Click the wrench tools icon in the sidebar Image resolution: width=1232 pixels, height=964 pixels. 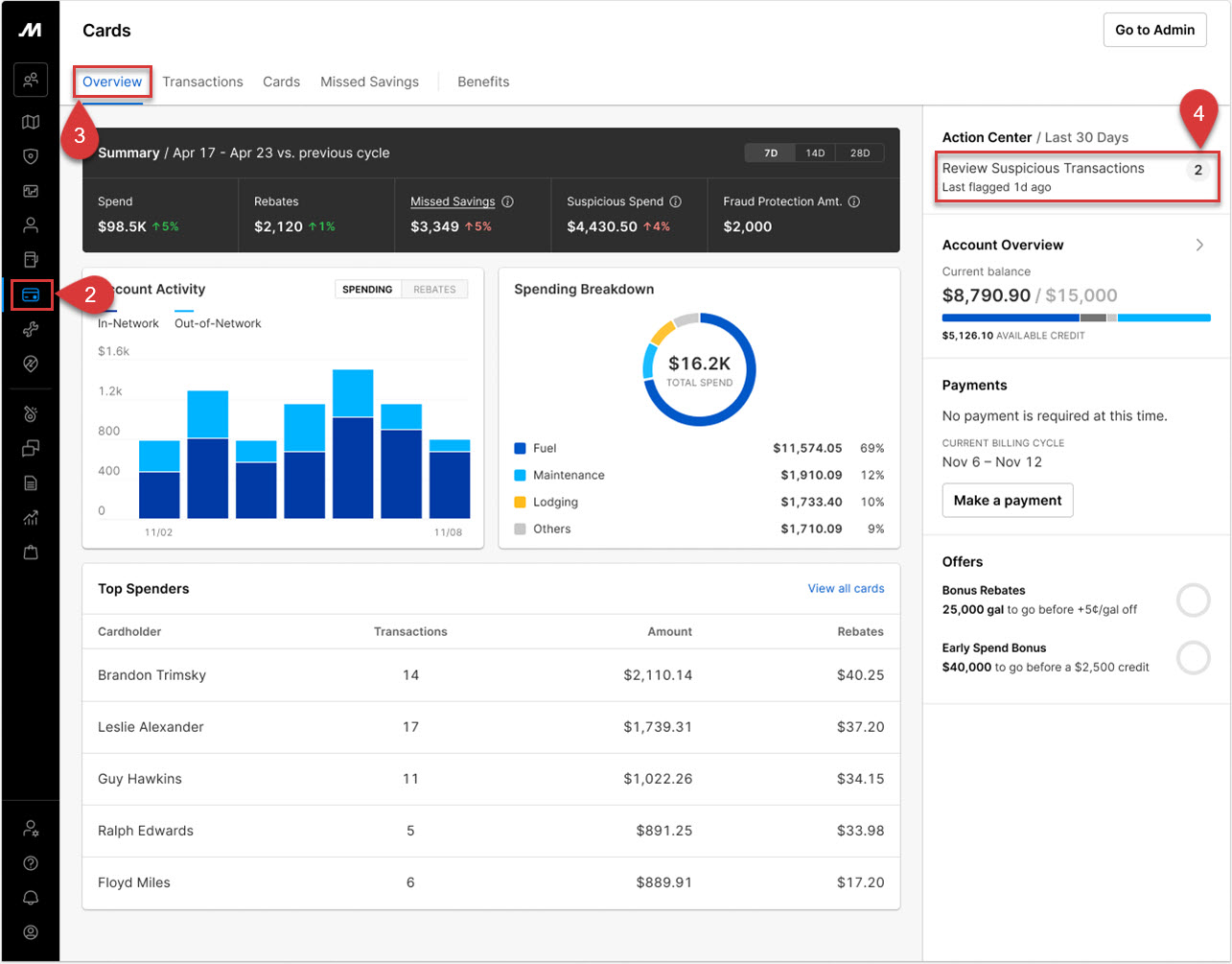pyautogui.click(x=32, y=329)
